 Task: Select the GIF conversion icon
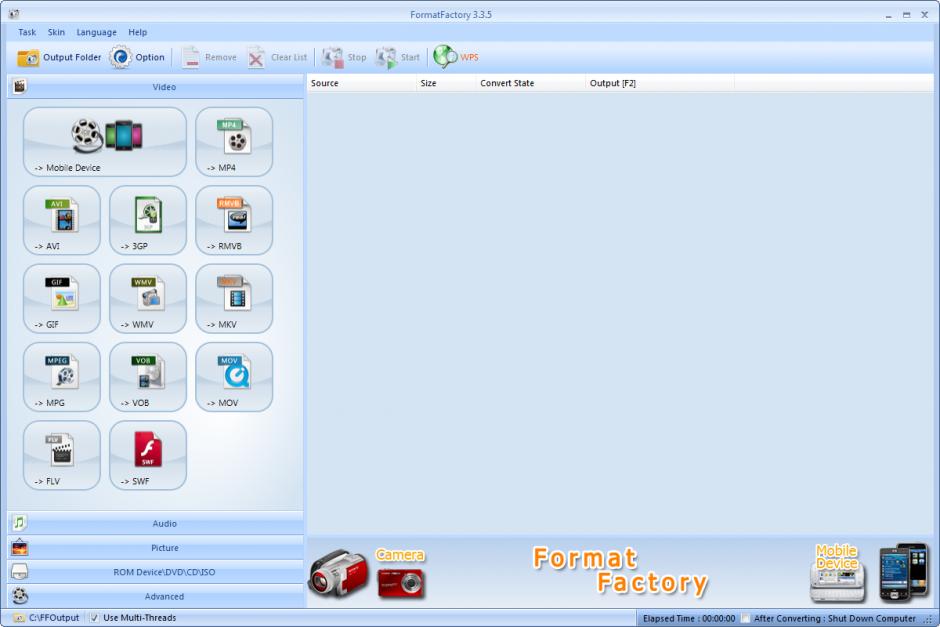click(62, 299)
